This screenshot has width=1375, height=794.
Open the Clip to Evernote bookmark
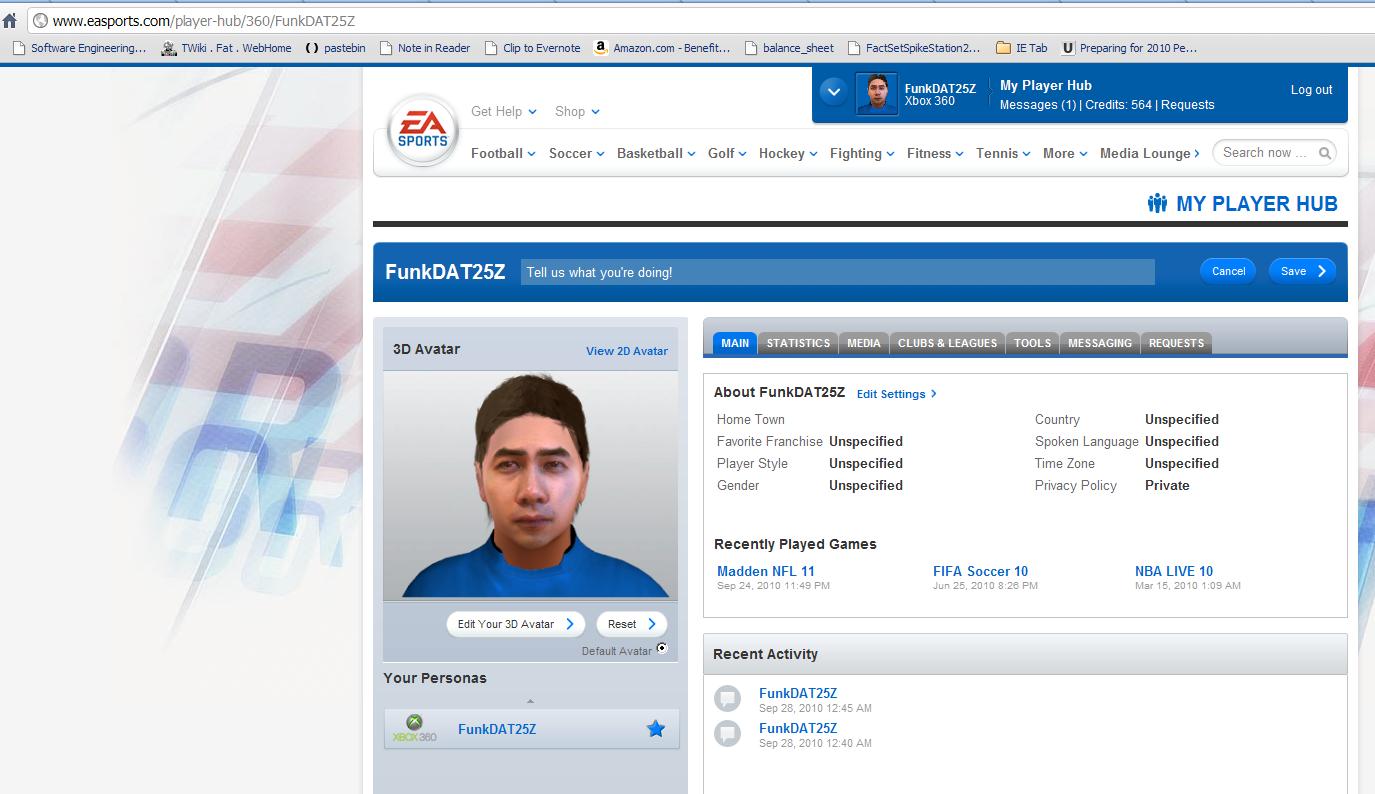(532, 47)
